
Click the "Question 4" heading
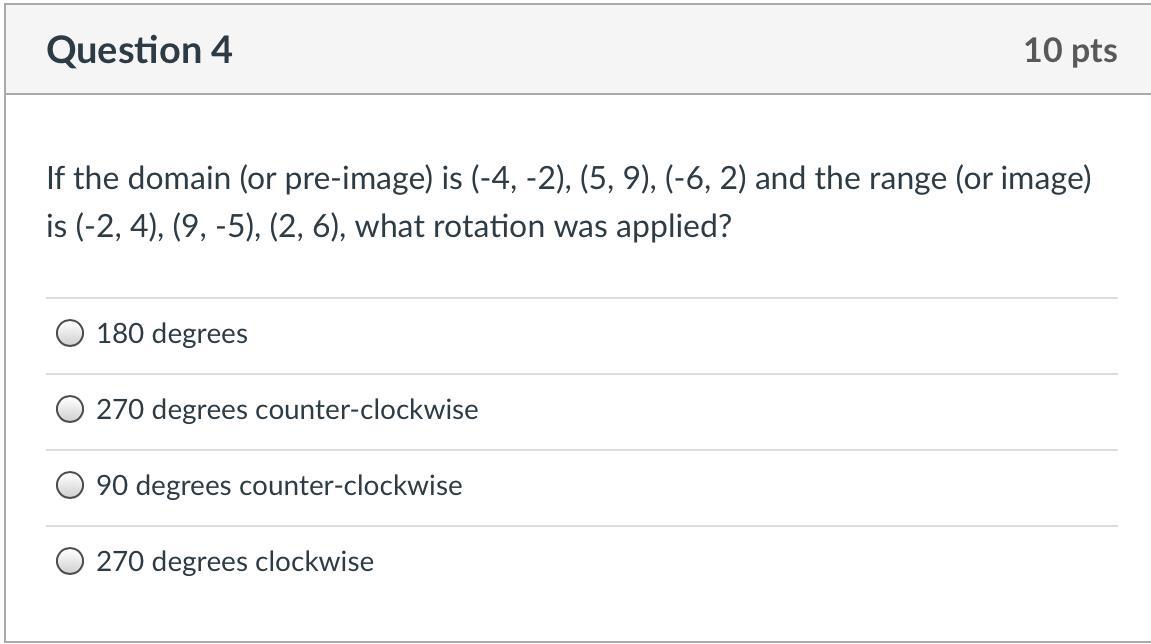point(139,50)
